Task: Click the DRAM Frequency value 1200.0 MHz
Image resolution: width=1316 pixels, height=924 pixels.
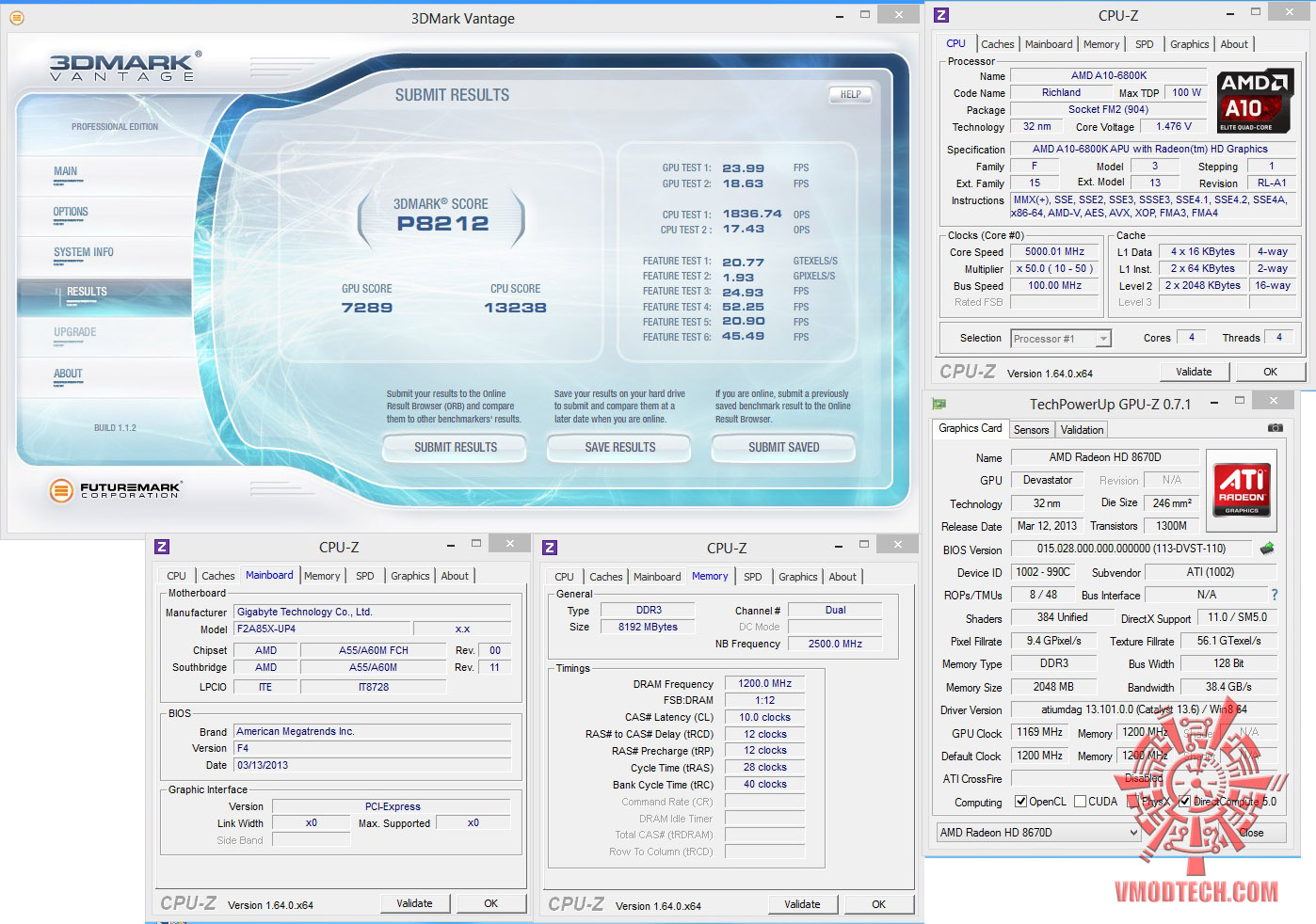Action: [x=764, y=684]
